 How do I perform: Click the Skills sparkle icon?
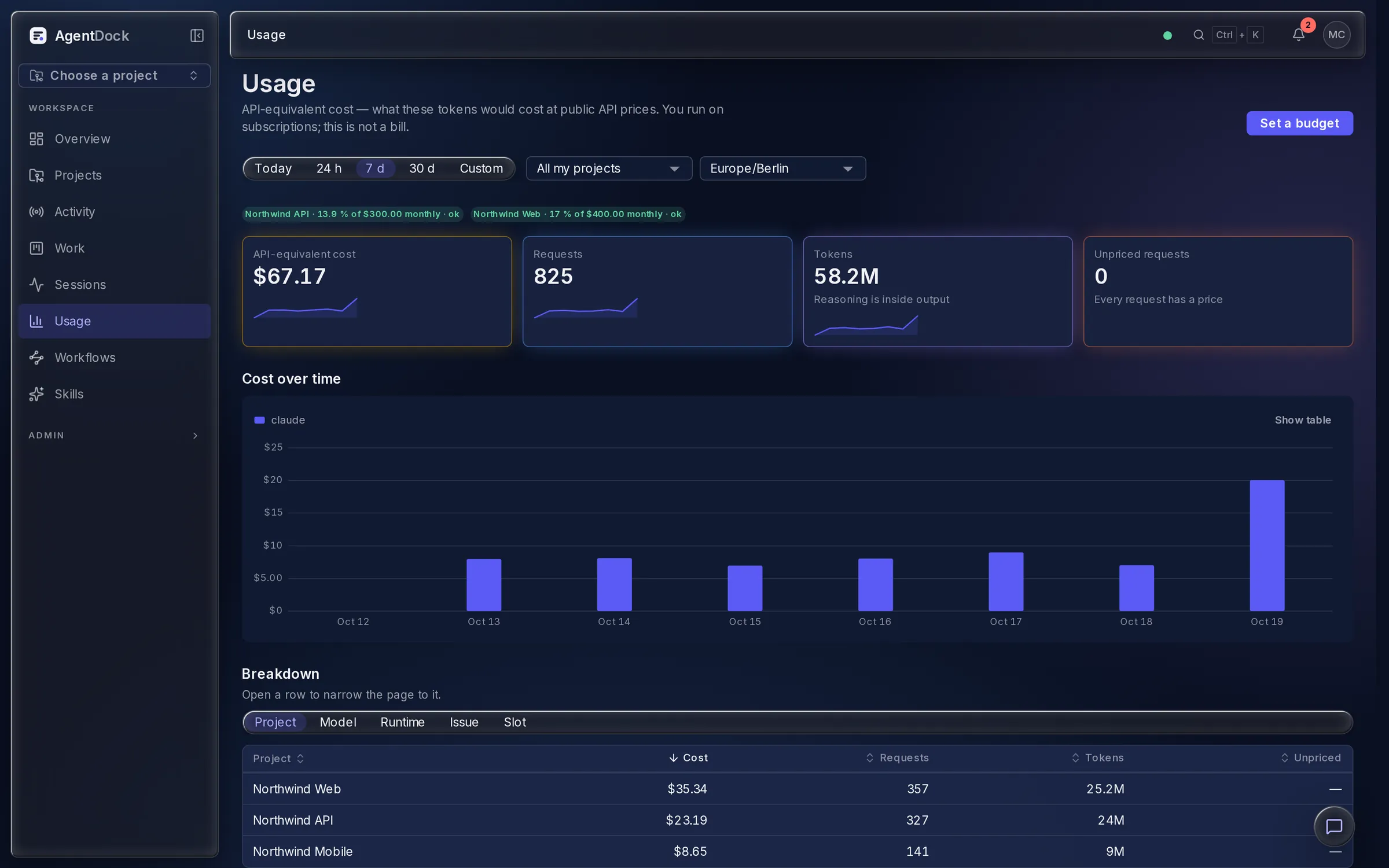click(36, 394)
